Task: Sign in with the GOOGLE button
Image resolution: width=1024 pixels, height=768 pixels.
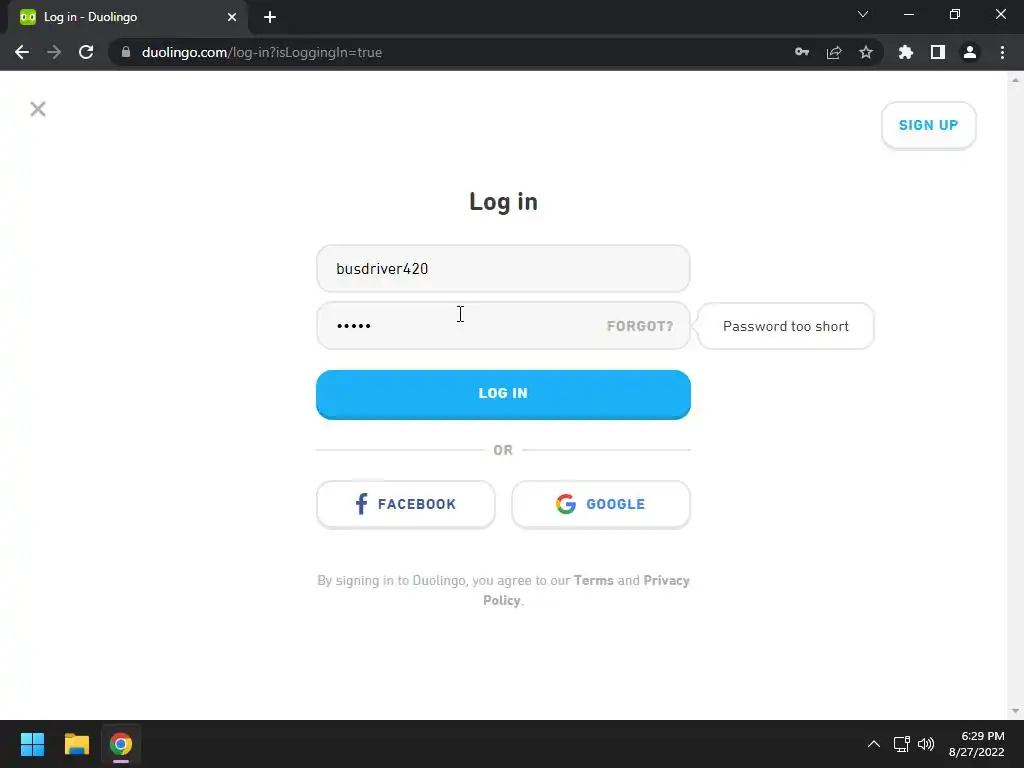Action: (600, 504)
